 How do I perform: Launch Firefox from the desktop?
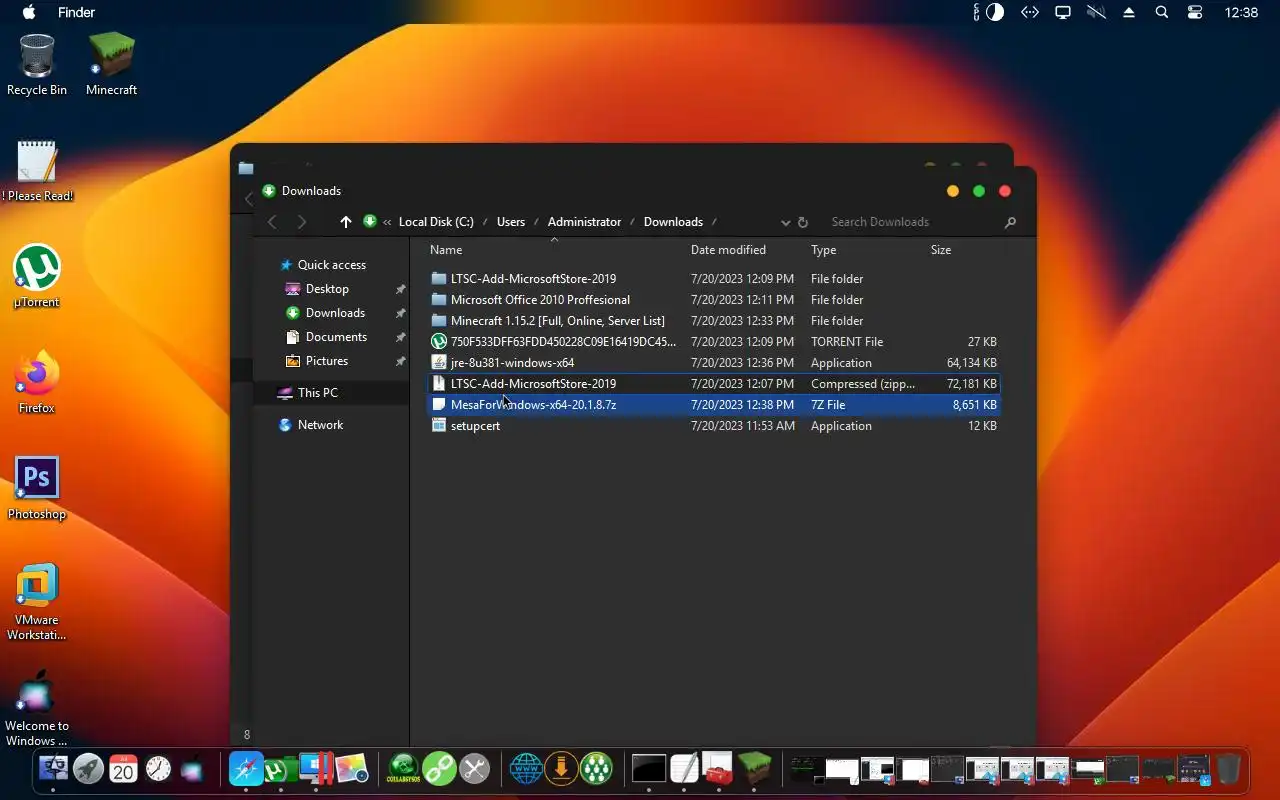tap(37, 383)
